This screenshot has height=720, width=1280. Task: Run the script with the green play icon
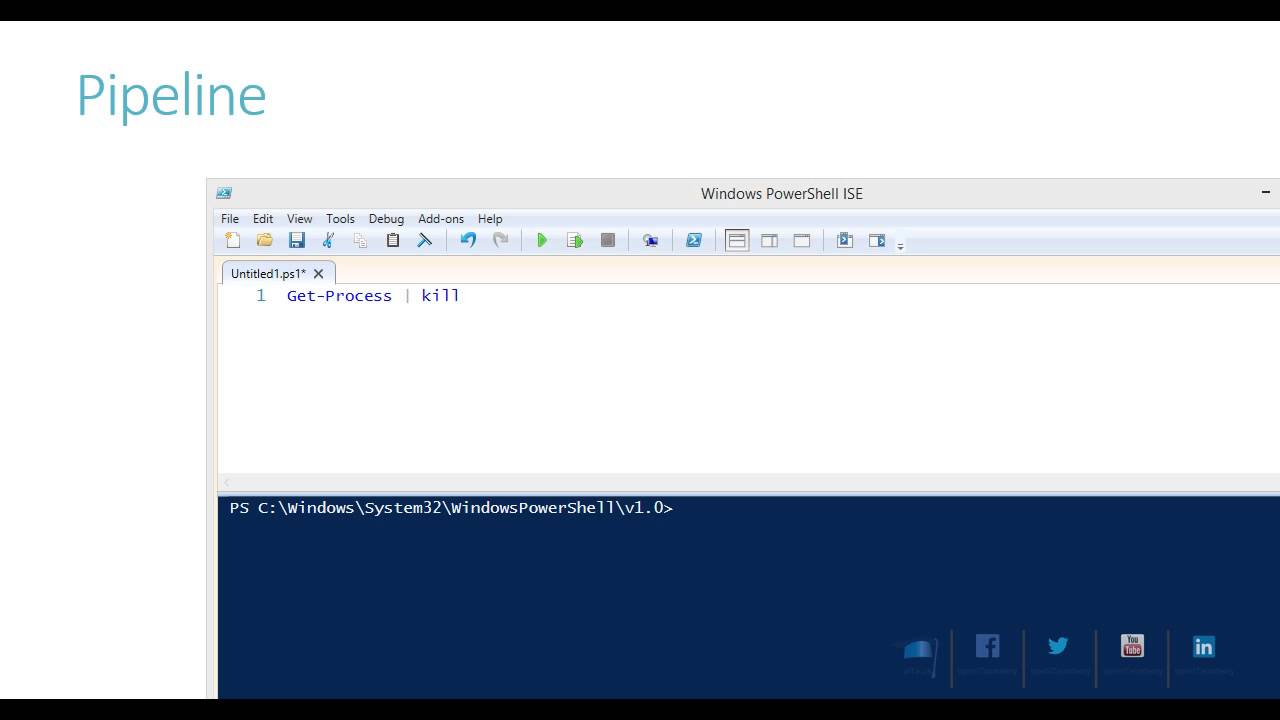[542, 240]
